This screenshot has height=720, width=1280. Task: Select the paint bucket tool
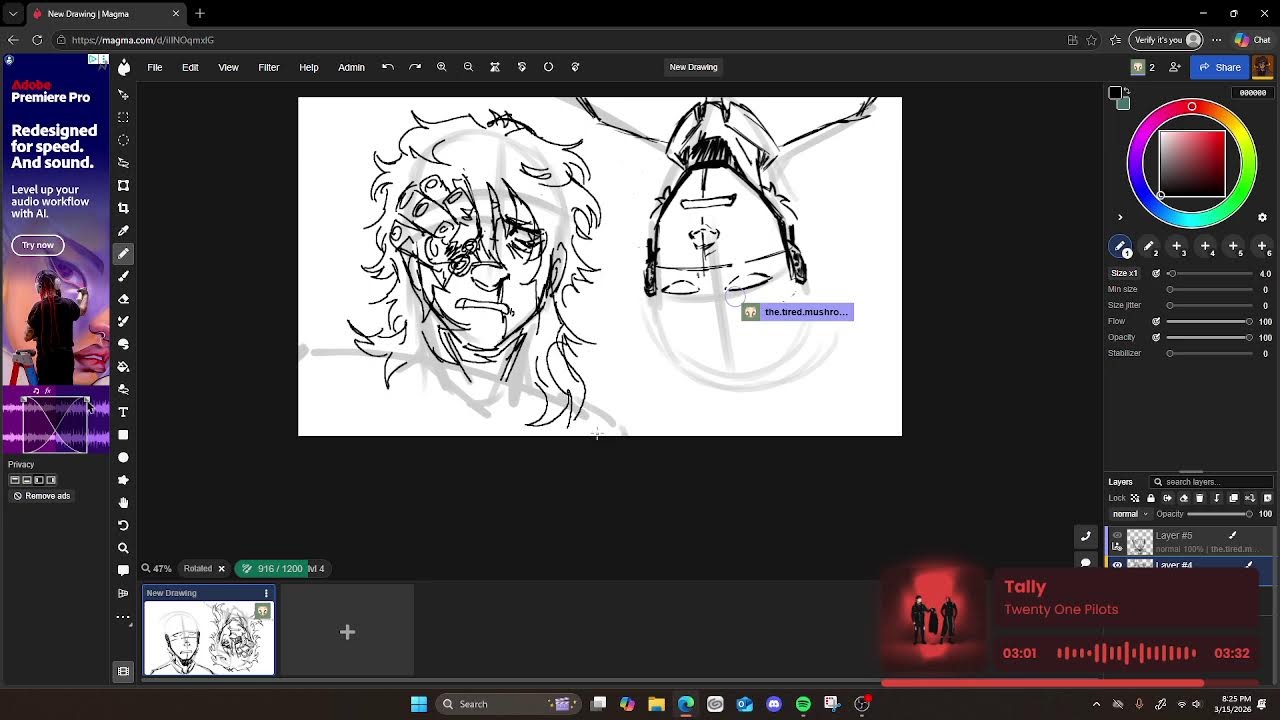pos(123,367)
